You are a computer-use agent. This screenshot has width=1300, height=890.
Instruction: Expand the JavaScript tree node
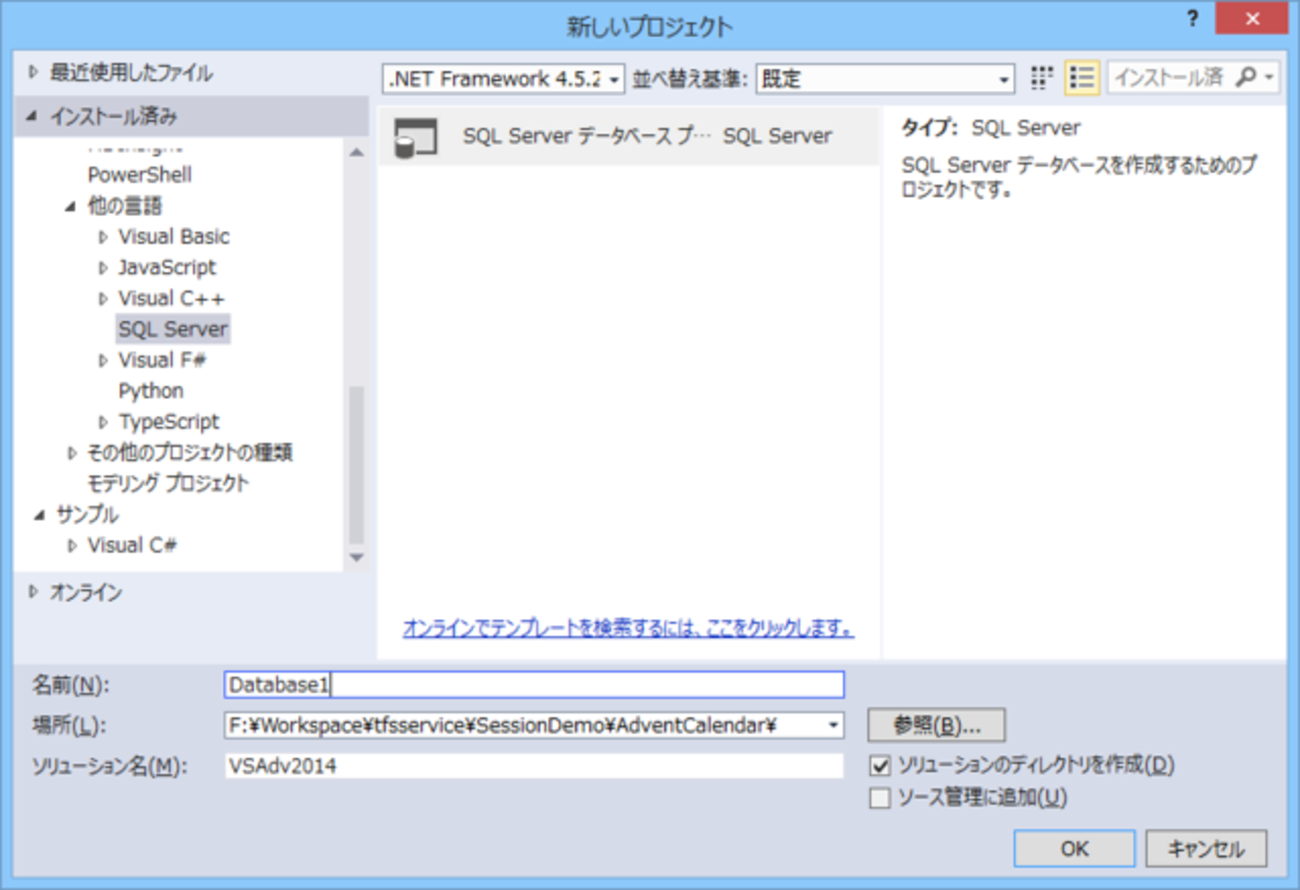click(x=102, y=268)
